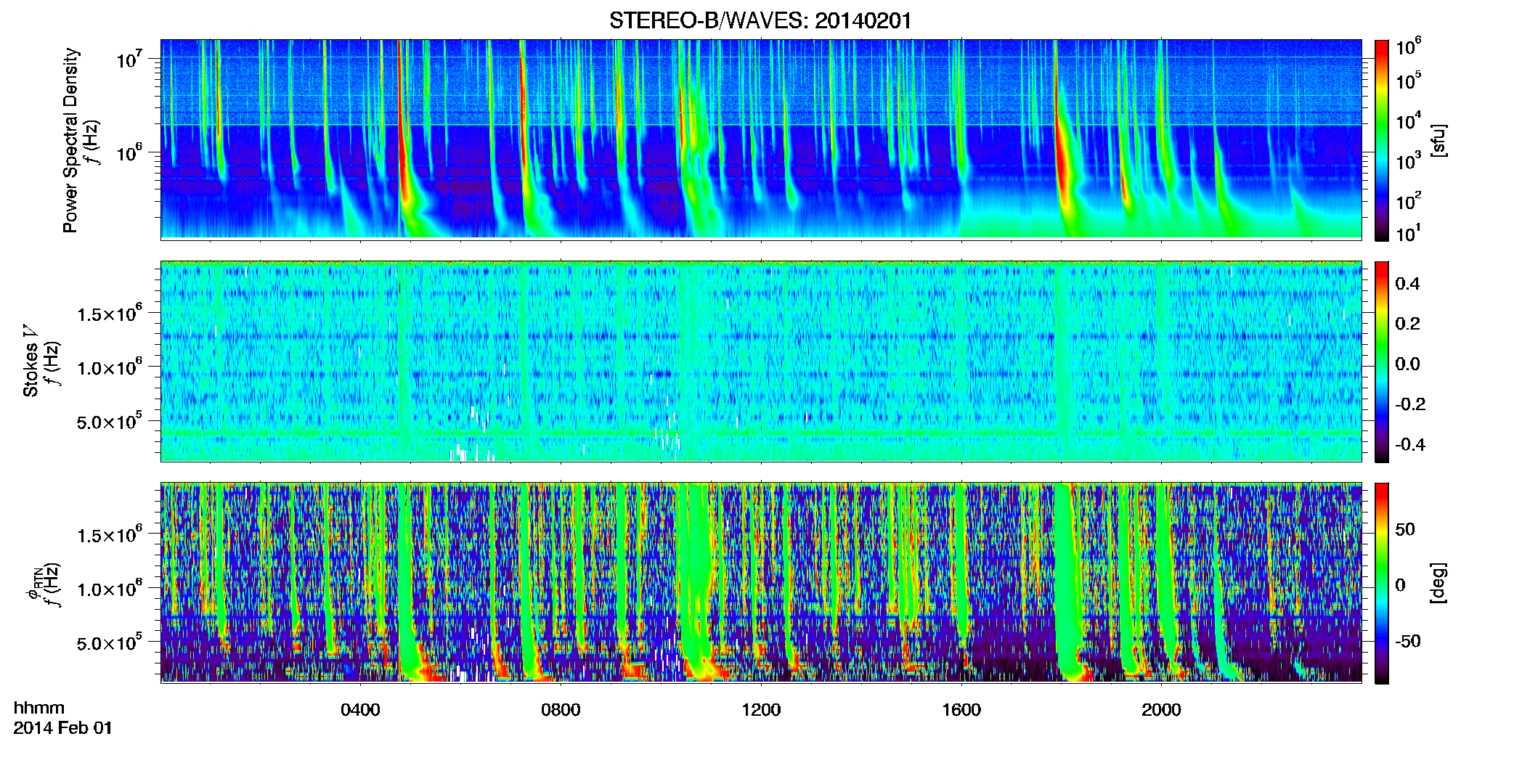This screenshot has width=1522, height=784.
Task: Click the 10^4 value on sfu color bar
Action: coord(1409,121)
